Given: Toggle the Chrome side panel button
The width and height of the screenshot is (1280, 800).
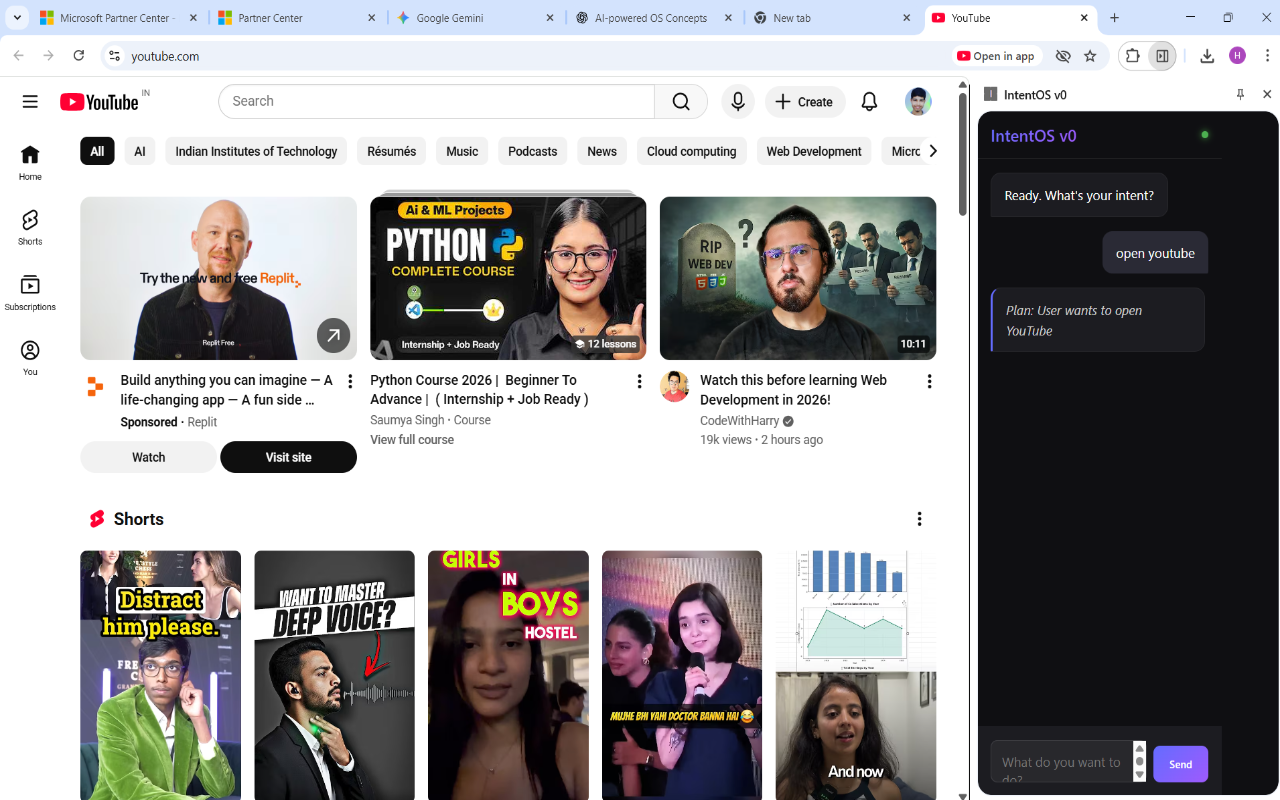Looking at the screenshot, I should point(1162,56).
